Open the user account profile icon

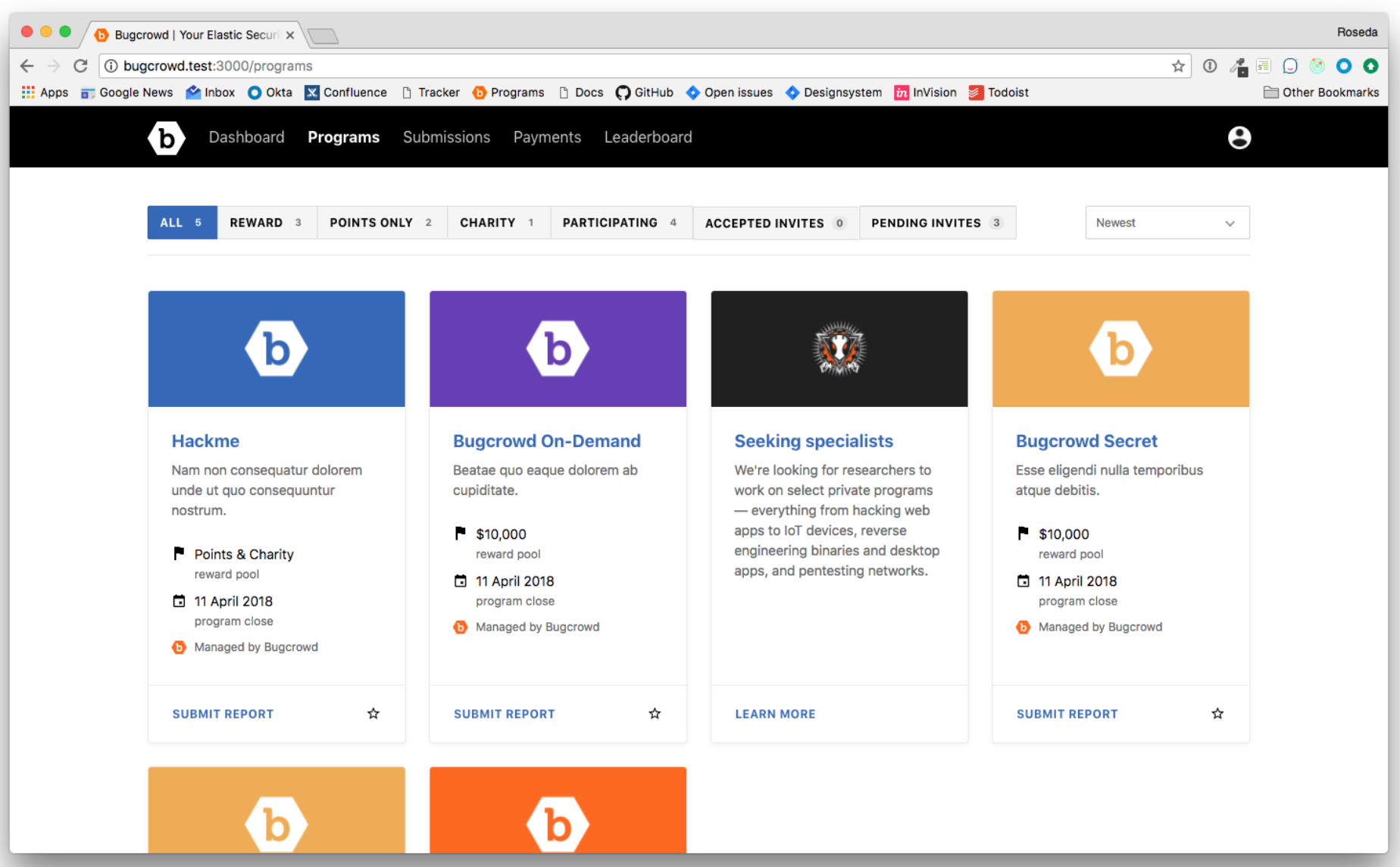pos(1239,137)
